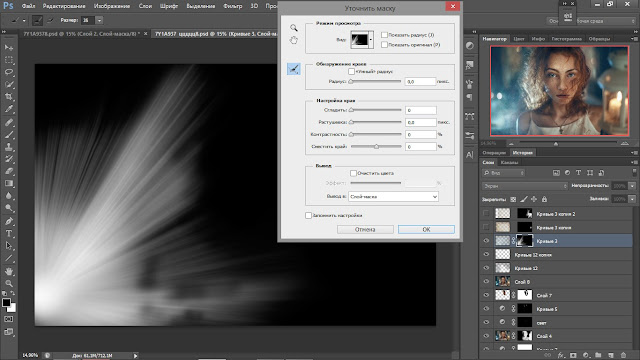The image size is (640, 360).
Task: Select the Eraser tool
Action: [9, 171]
